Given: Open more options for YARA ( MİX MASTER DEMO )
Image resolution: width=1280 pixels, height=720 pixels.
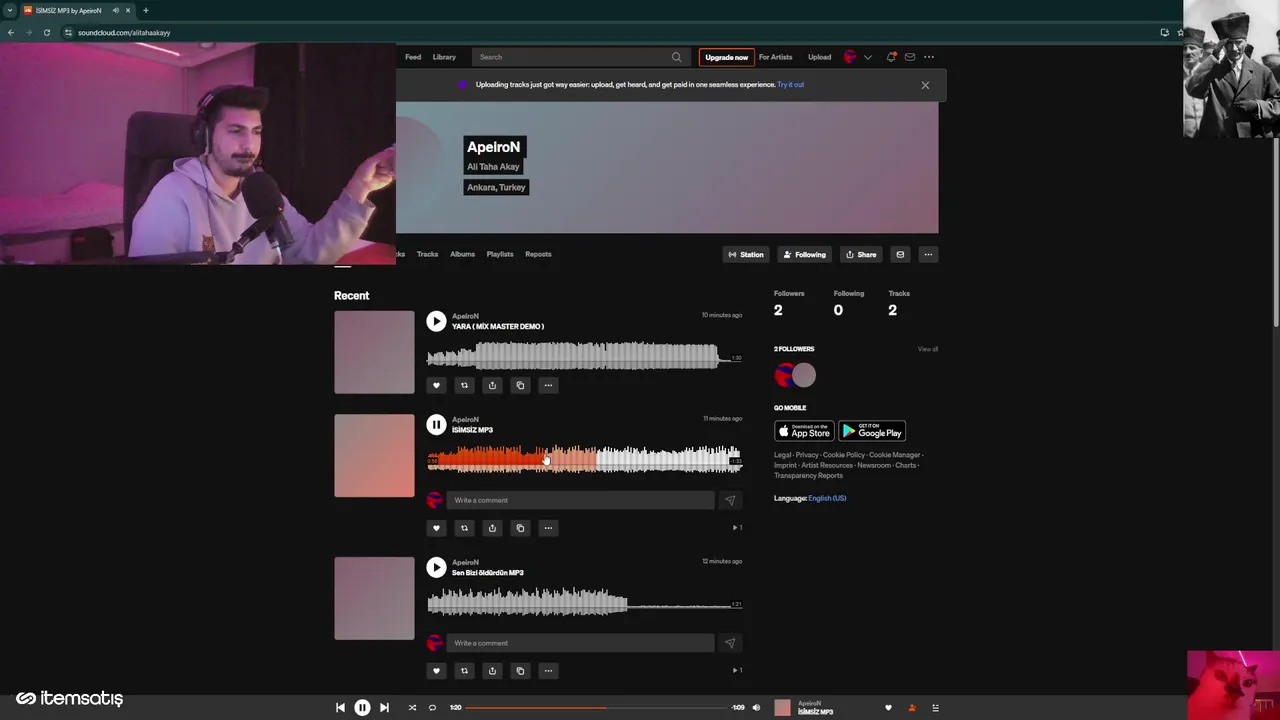Looking at the screenshot, I should [548, 385].
